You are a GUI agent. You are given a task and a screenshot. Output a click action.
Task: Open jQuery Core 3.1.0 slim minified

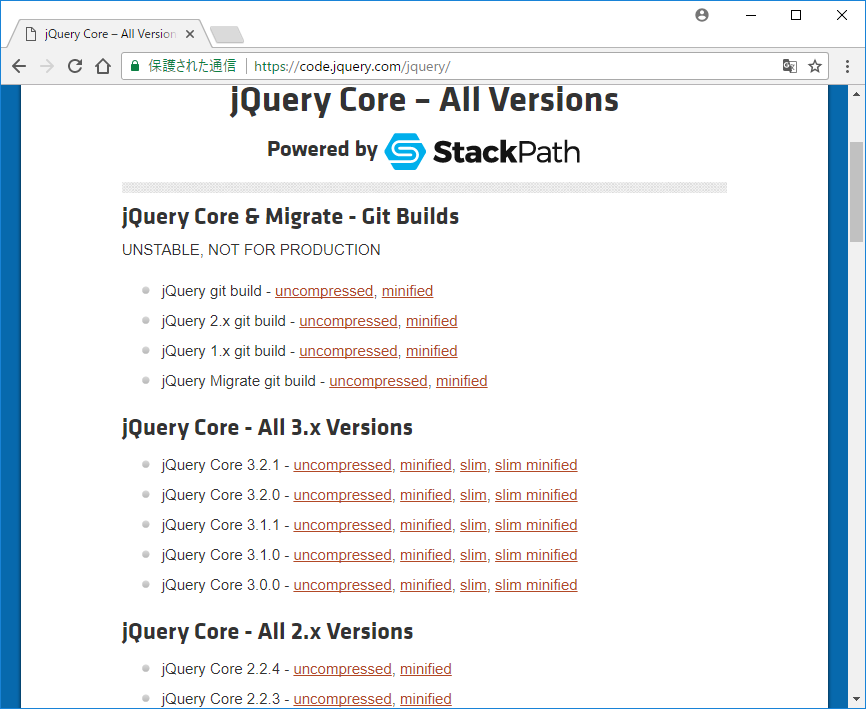[x=536, y=555]
